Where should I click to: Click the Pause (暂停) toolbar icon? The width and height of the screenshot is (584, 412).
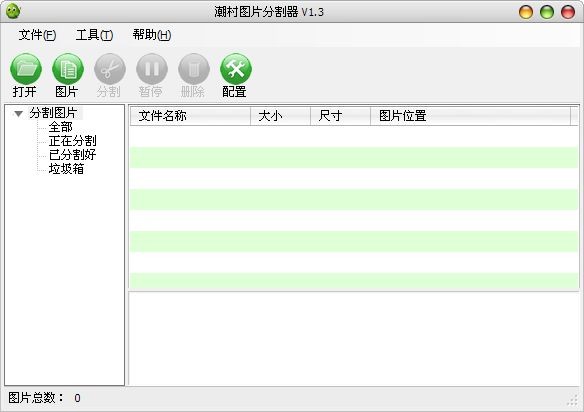click(152, 69)
